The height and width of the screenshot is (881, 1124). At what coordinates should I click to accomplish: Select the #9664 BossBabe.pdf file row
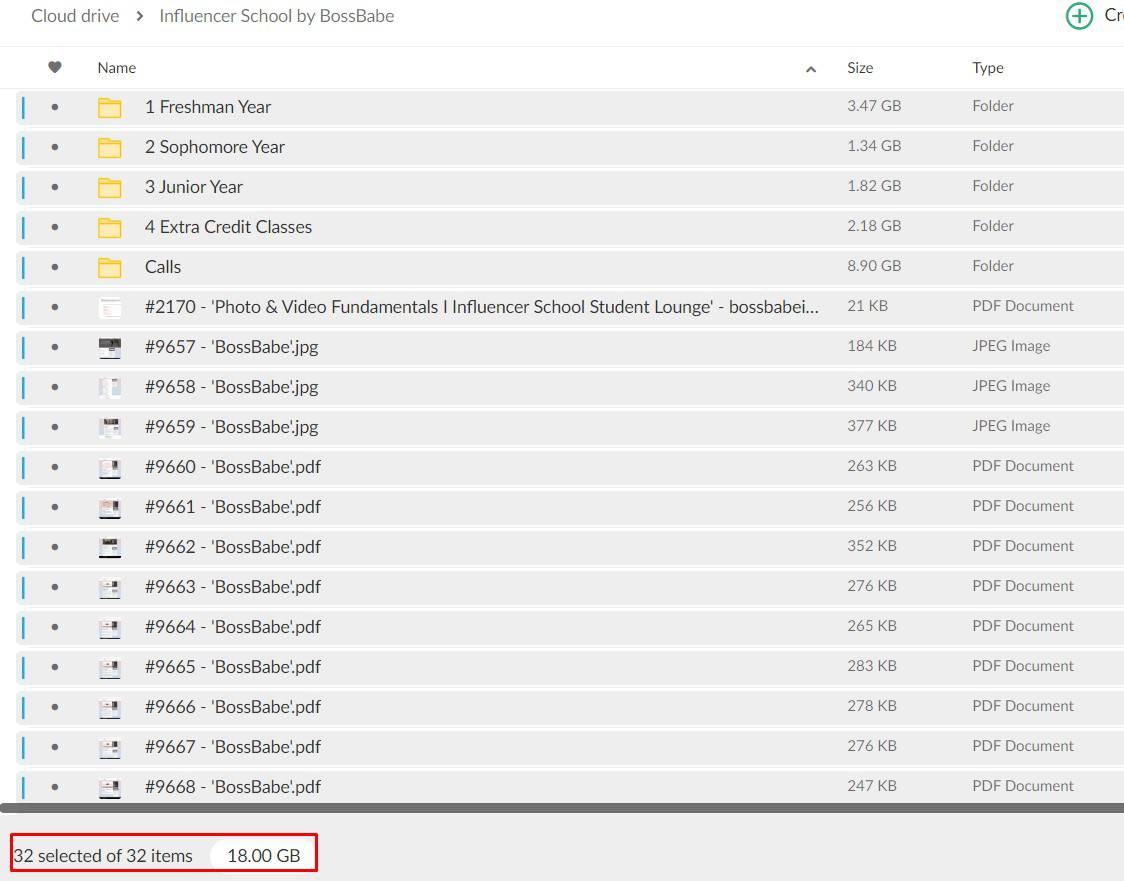coord(500,627)
